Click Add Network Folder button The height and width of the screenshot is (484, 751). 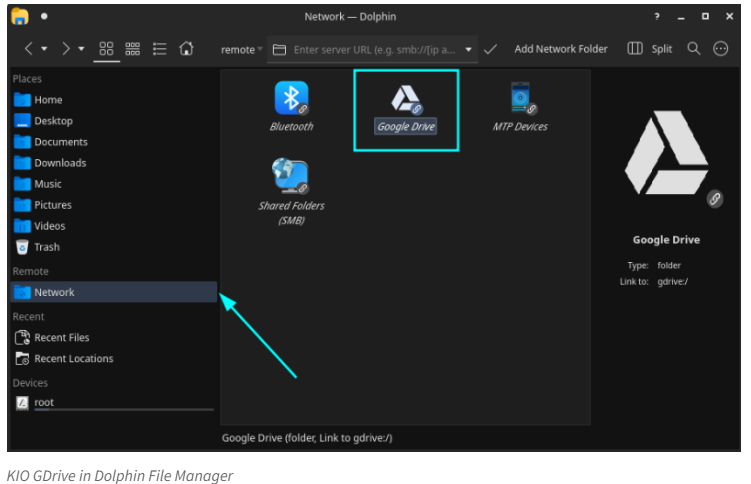coord(560,49)
